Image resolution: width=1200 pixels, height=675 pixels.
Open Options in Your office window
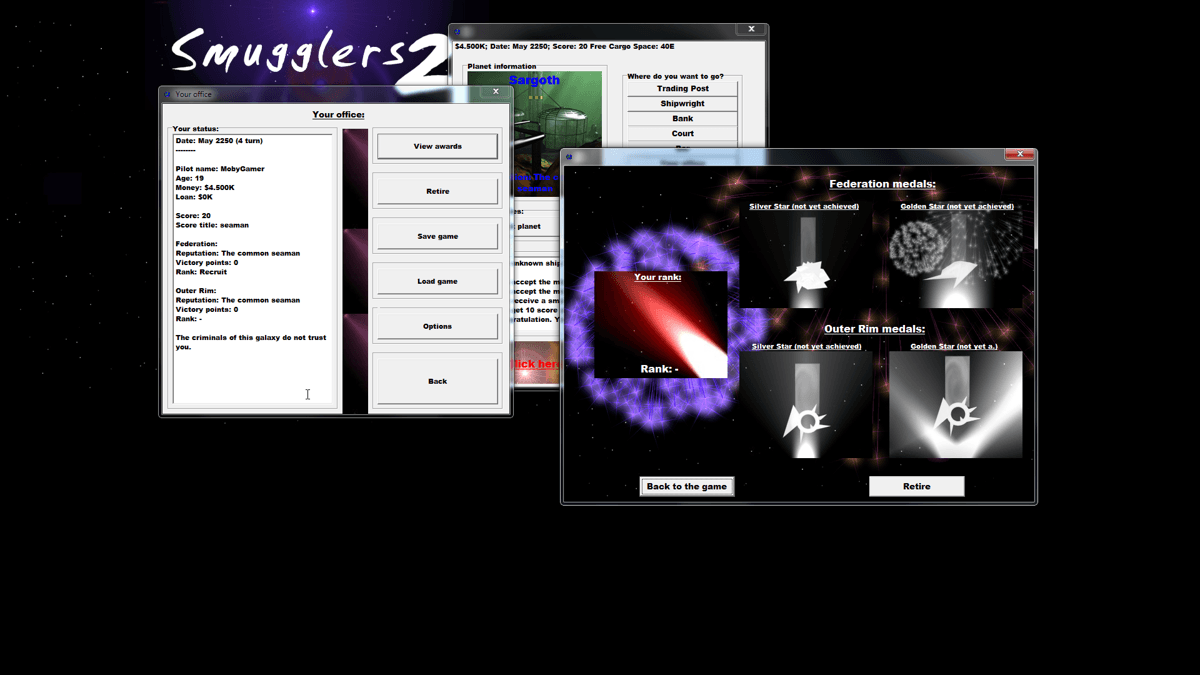tap(437, 326)
